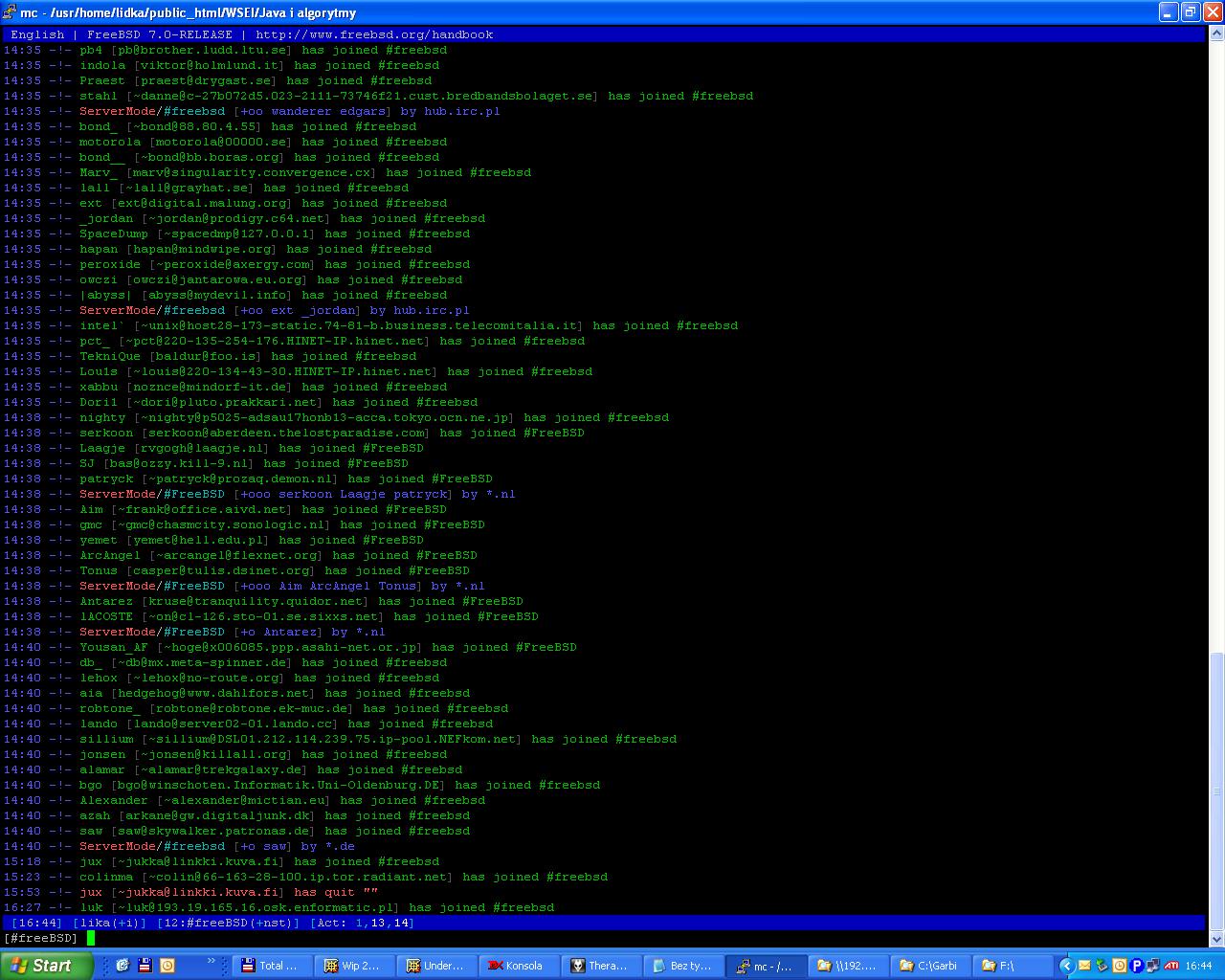Open PuTTY window menu via title bar icon
1225x980 pixels.
point(10,12)
